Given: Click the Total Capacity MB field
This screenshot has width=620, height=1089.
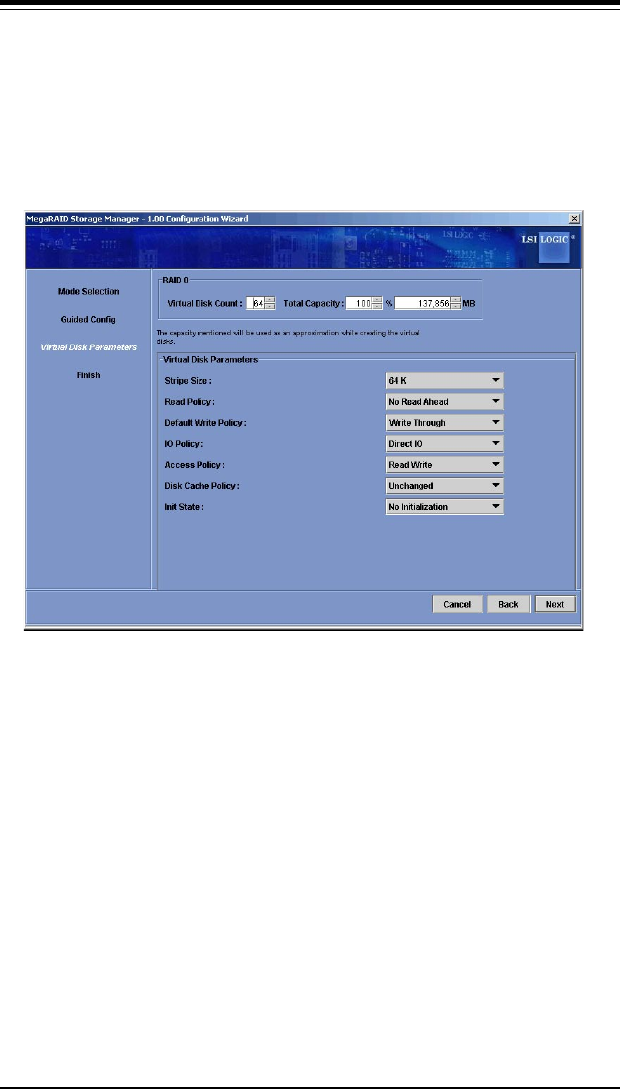Looking at the screenshot, I should pyautogui.click(x=422, y=303).
